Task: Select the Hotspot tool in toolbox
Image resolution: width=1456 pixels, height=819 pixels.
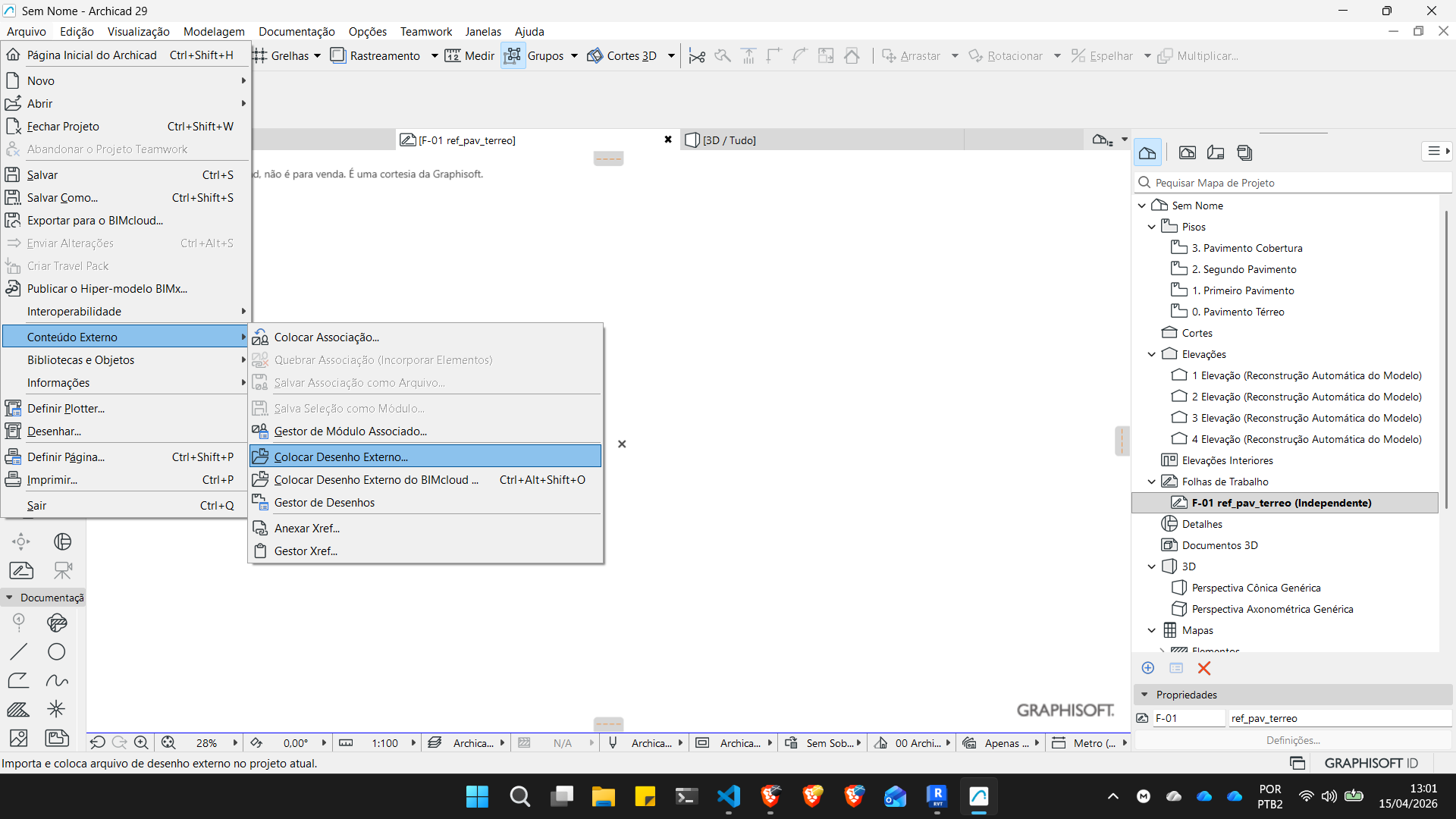Action: (x=57, y=709)
